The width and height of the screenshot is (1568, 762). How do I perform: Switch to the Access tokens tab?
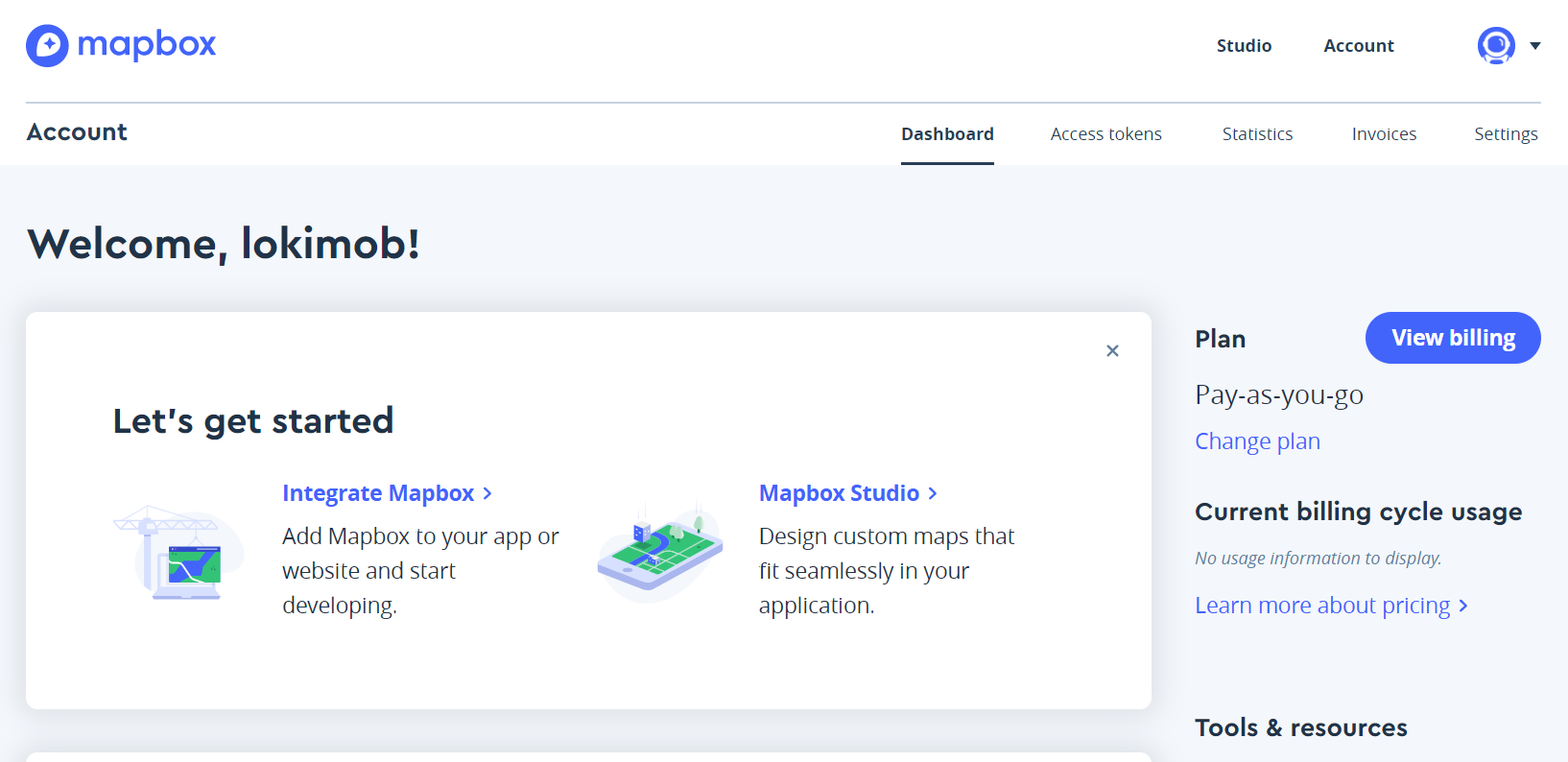[x=1105, y=134]
